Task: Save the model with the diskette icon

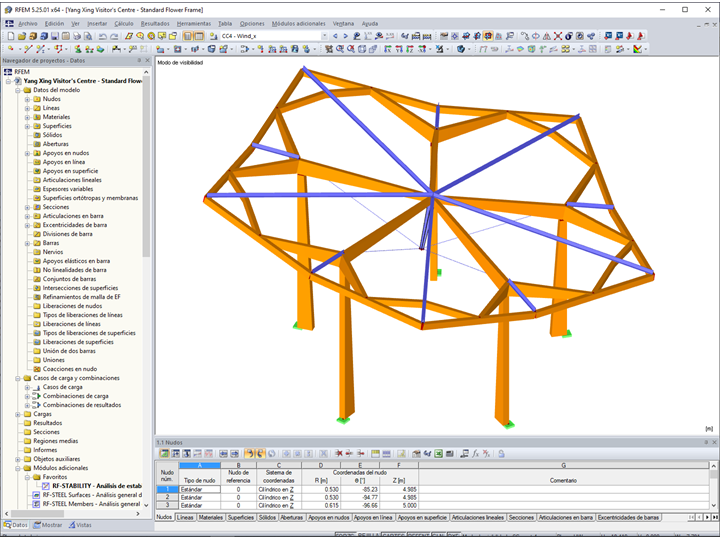Action: 55,36
